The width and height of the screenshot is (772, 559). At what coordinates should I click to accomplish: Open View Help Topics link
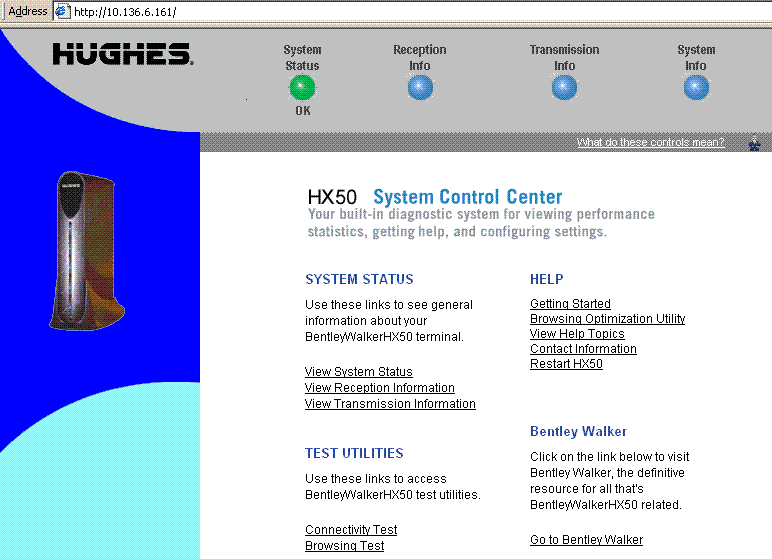(577, 333)
